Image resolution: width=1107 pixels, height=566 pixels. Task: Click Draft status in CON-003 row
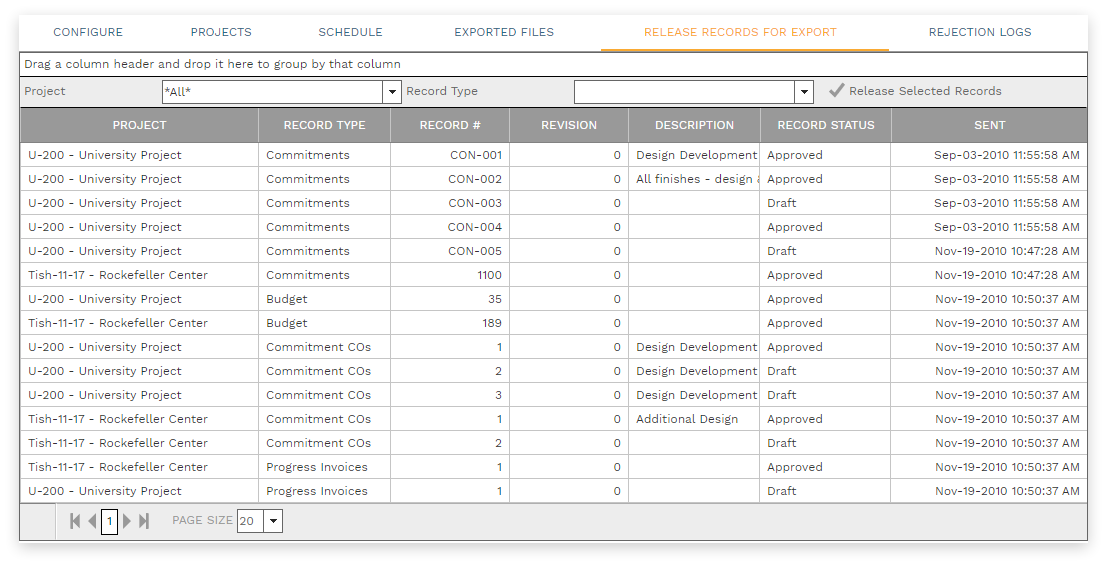(782, 203)
